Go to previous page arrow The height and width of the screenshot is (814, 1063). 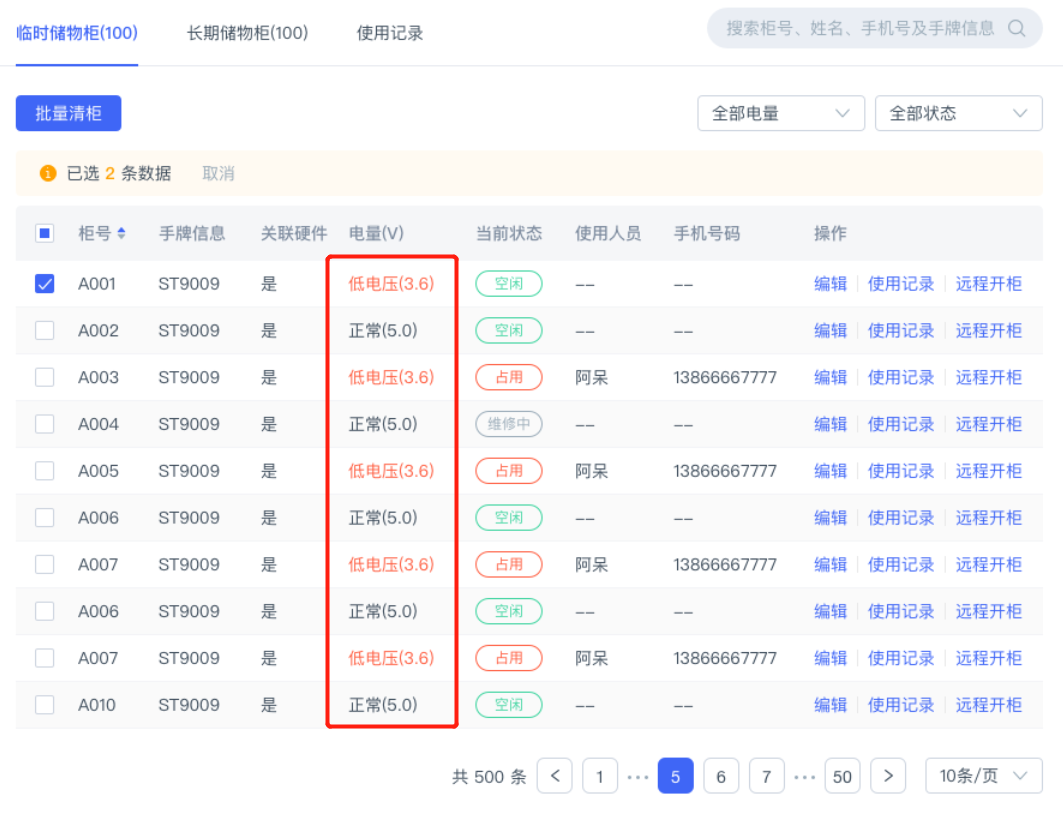(555, 776)
